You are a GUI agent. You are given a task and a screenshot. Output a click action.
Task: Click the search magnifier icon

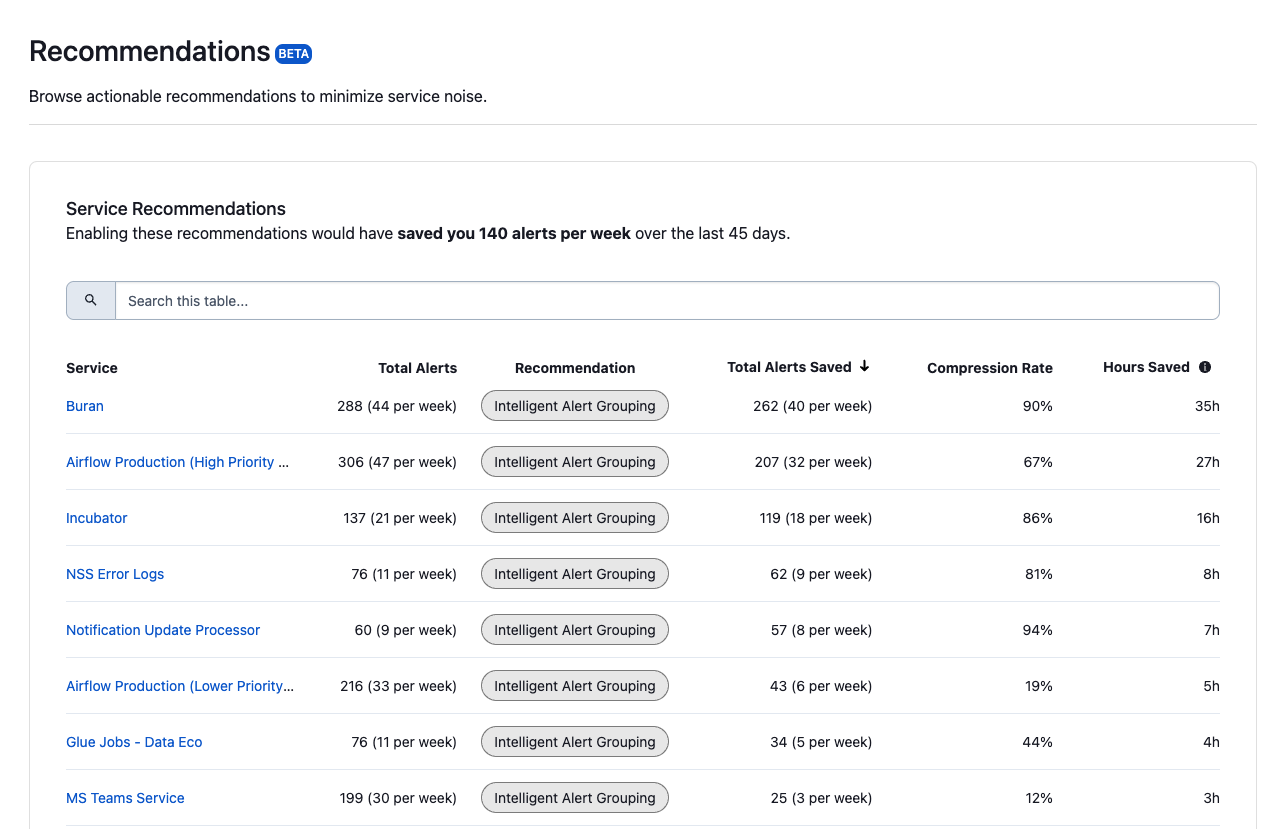(90, 300)
